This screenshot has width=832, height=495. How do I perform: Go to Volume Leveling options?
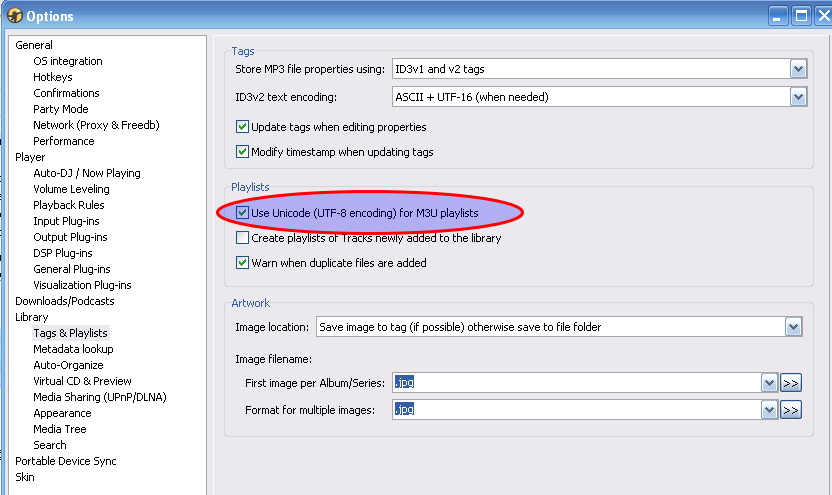pyautogui.click(x=71, y=189)
